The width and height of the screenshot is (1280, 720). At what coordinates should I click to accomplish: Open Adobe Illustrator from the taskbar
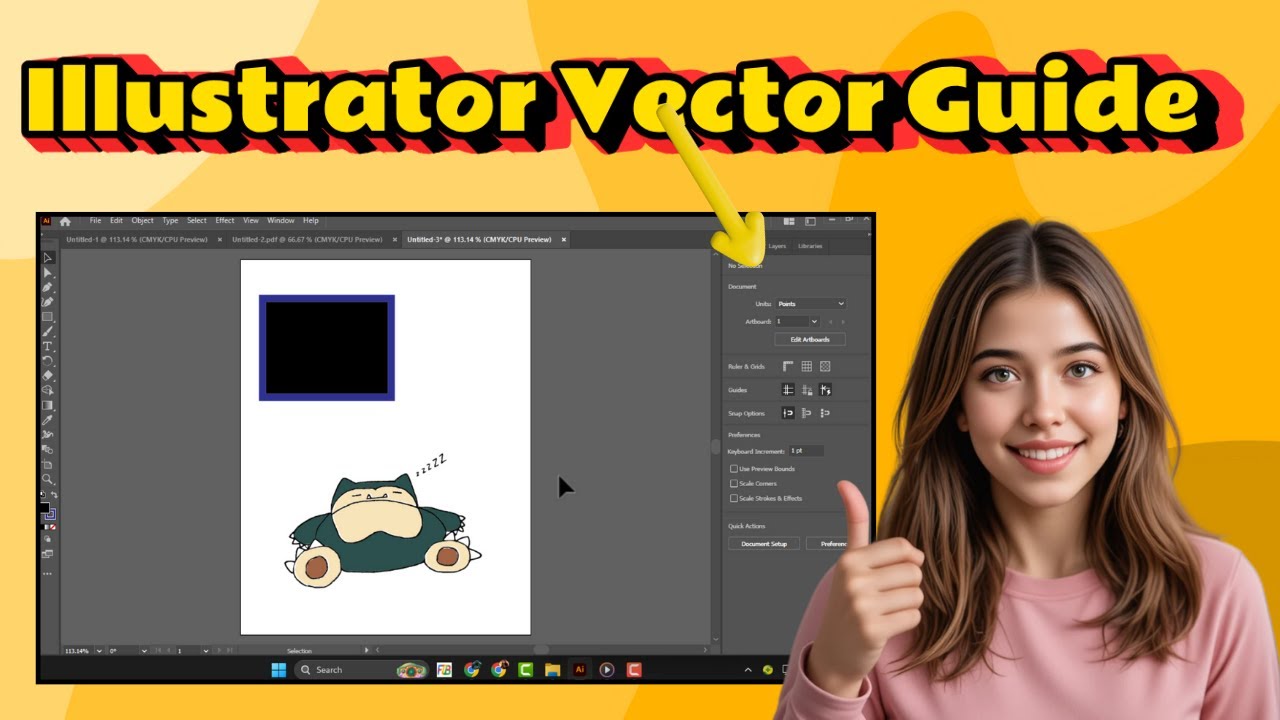click(x=579, y=670)
